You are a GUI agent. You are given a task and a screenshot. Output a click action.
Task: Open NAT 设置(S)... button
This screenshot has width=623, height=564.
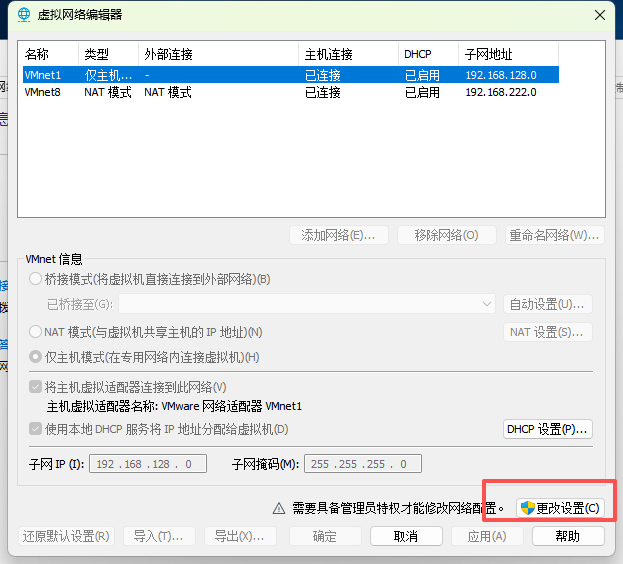548,332
